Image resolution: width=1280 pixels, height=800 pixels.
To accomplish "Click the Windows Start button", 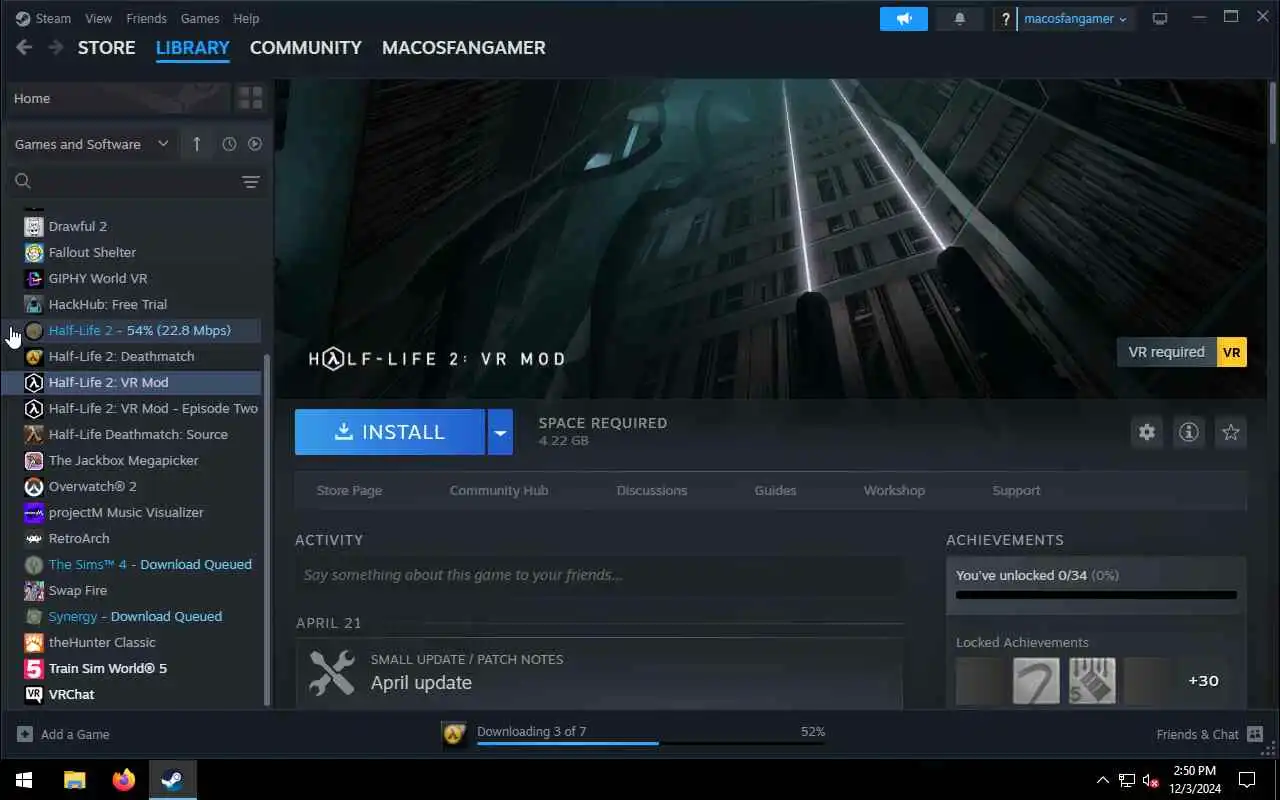I will (x=24, y=780).
